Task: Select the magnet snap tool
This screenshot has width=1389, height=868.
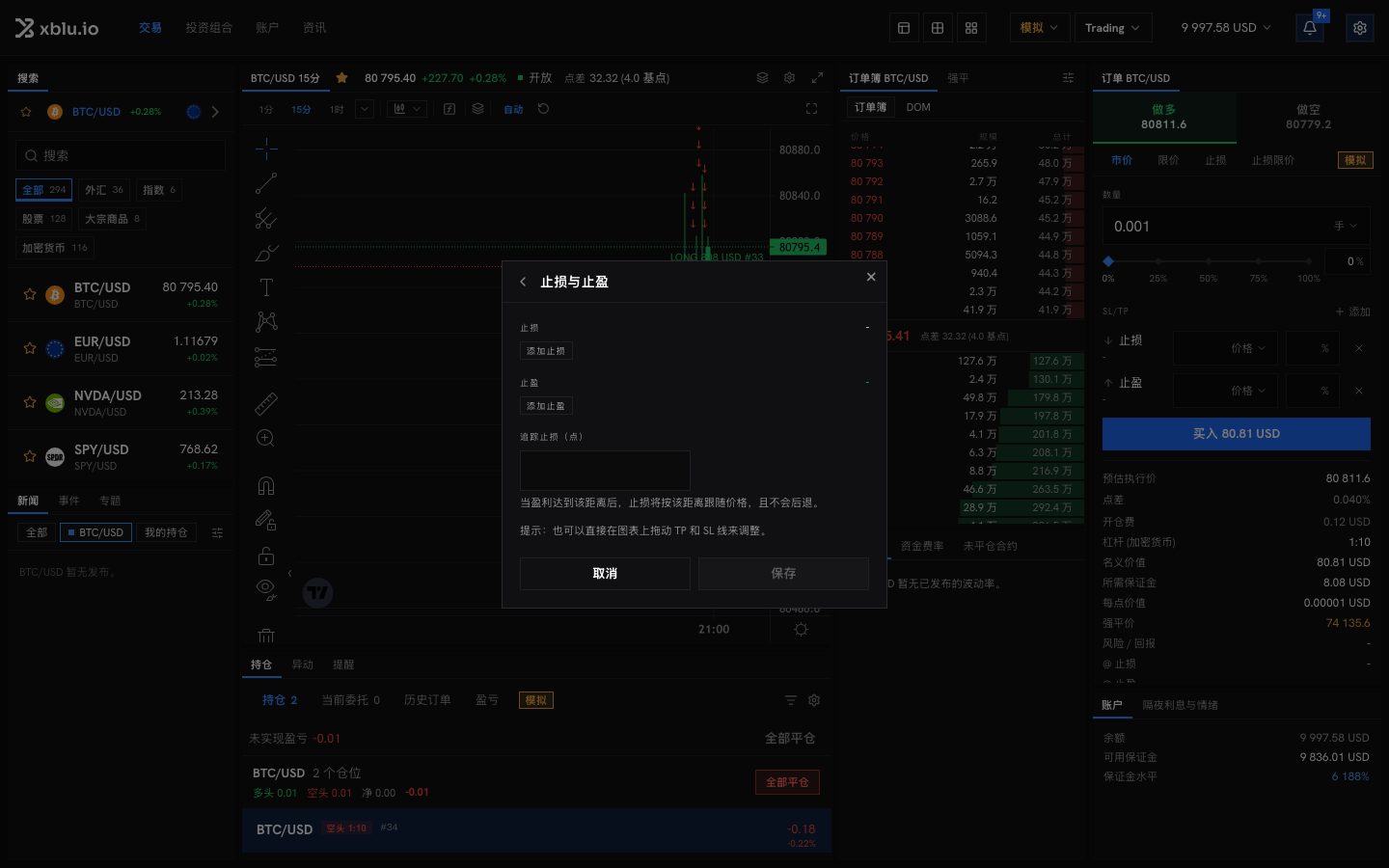Action: pyautogui.click(x=266, y=485)
